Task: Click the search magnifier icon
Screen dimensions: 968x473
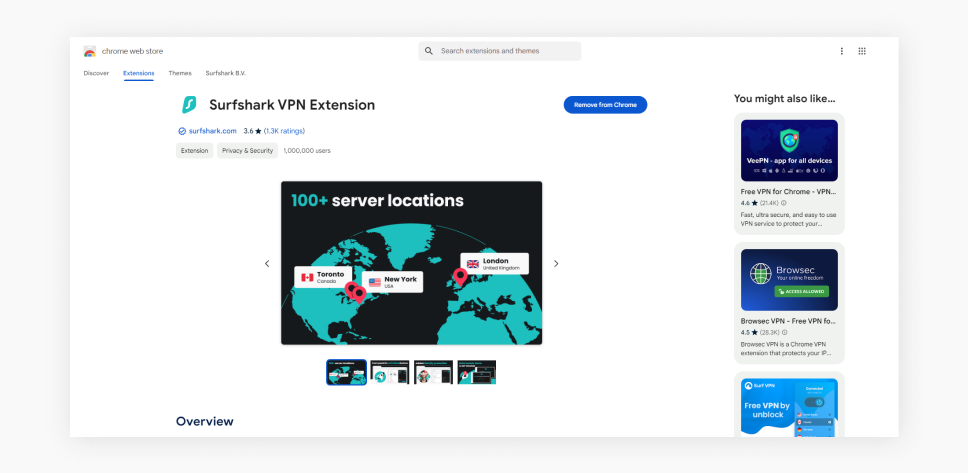Action: tap(428, 51)
